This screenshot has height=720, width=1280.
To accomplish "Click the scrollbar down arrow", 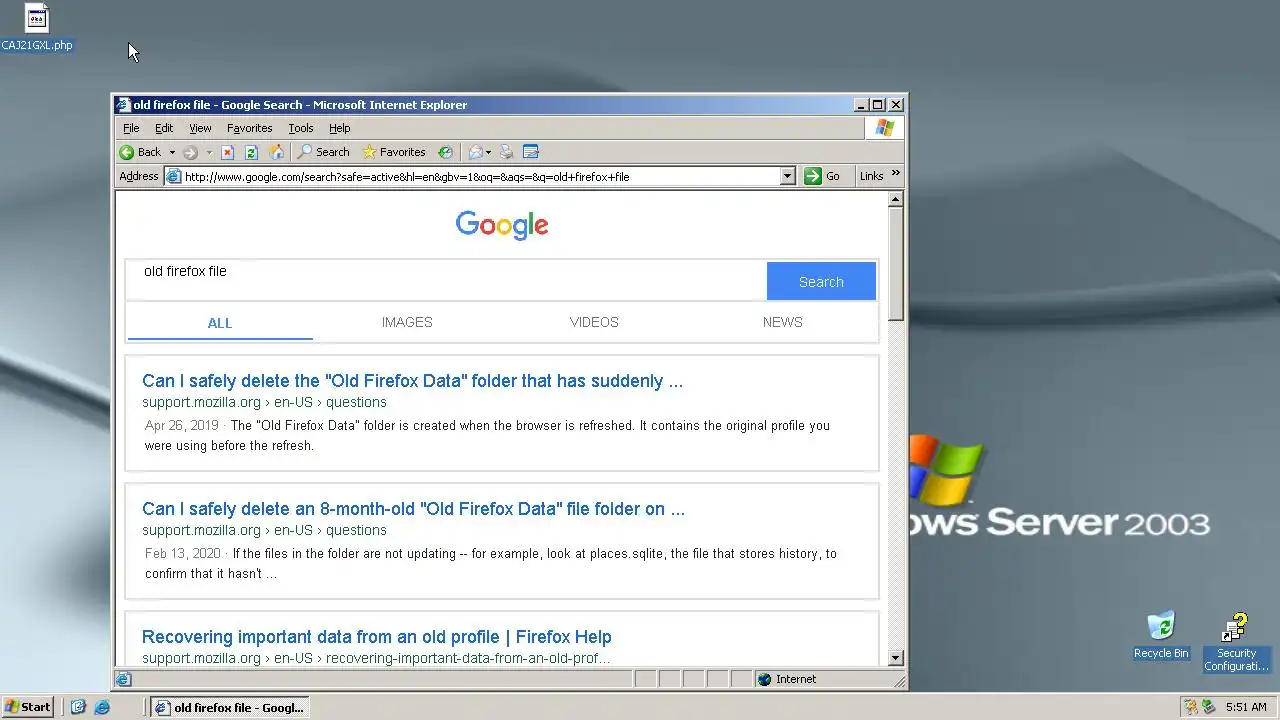I will [895, 658].
